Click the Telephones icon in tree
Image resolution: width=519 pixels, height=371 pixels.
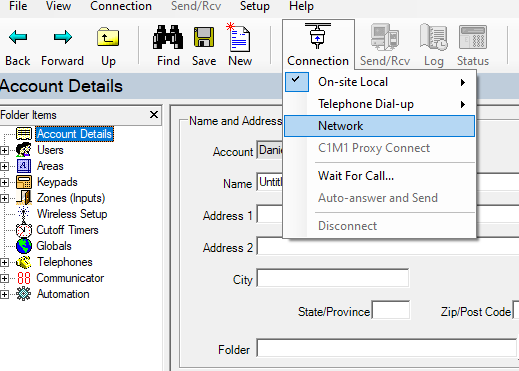pos(24,262)
